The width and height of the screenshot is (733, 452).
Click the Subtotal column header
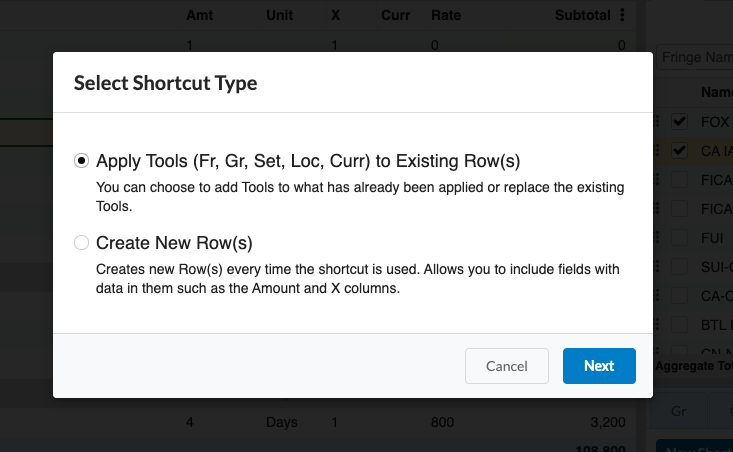click(582, 15)
